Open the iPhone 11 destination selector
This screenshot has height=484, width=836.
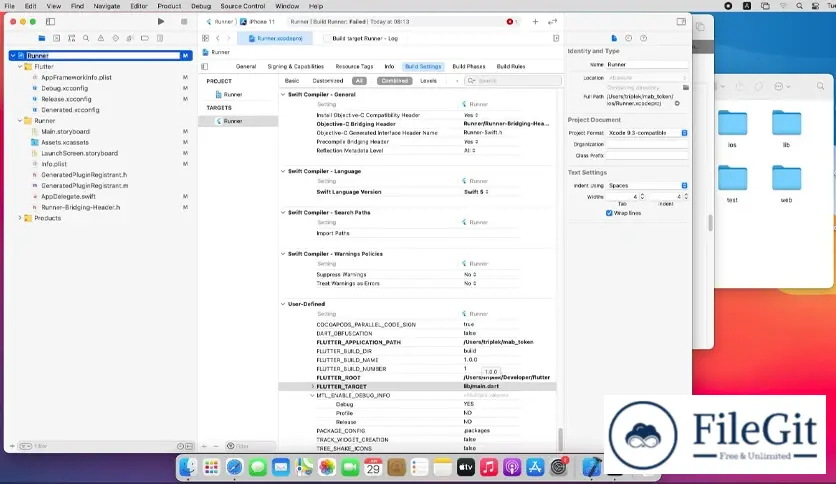[x=258, y=22]
